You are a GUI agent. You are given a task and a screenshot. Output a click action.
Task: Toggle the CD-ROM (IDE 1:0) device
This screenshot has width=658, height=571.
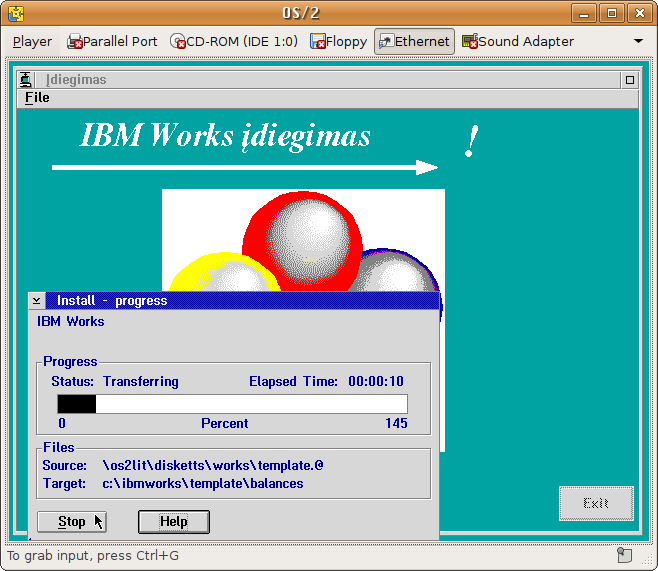click(234, 42)
